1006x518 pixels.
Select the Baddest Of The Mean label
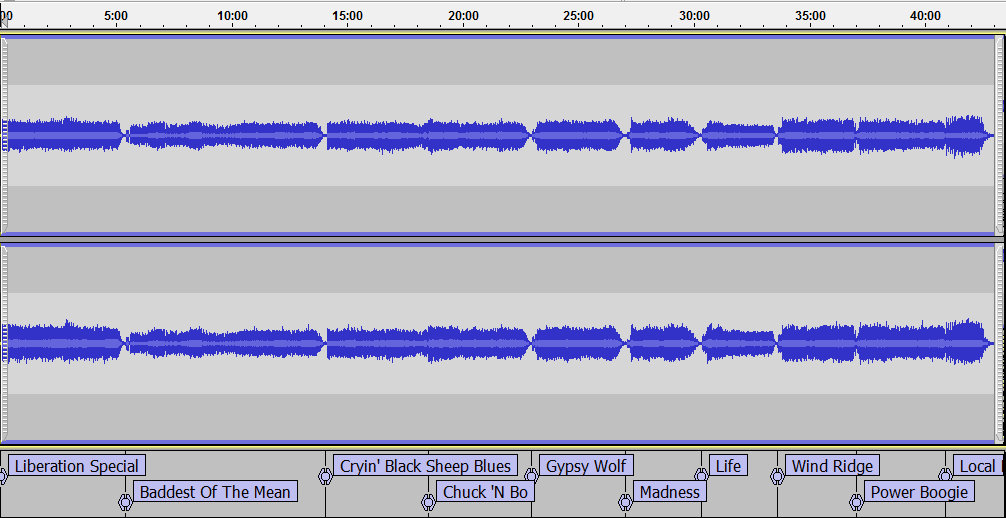pyautogui.click(x=215, y=492)
